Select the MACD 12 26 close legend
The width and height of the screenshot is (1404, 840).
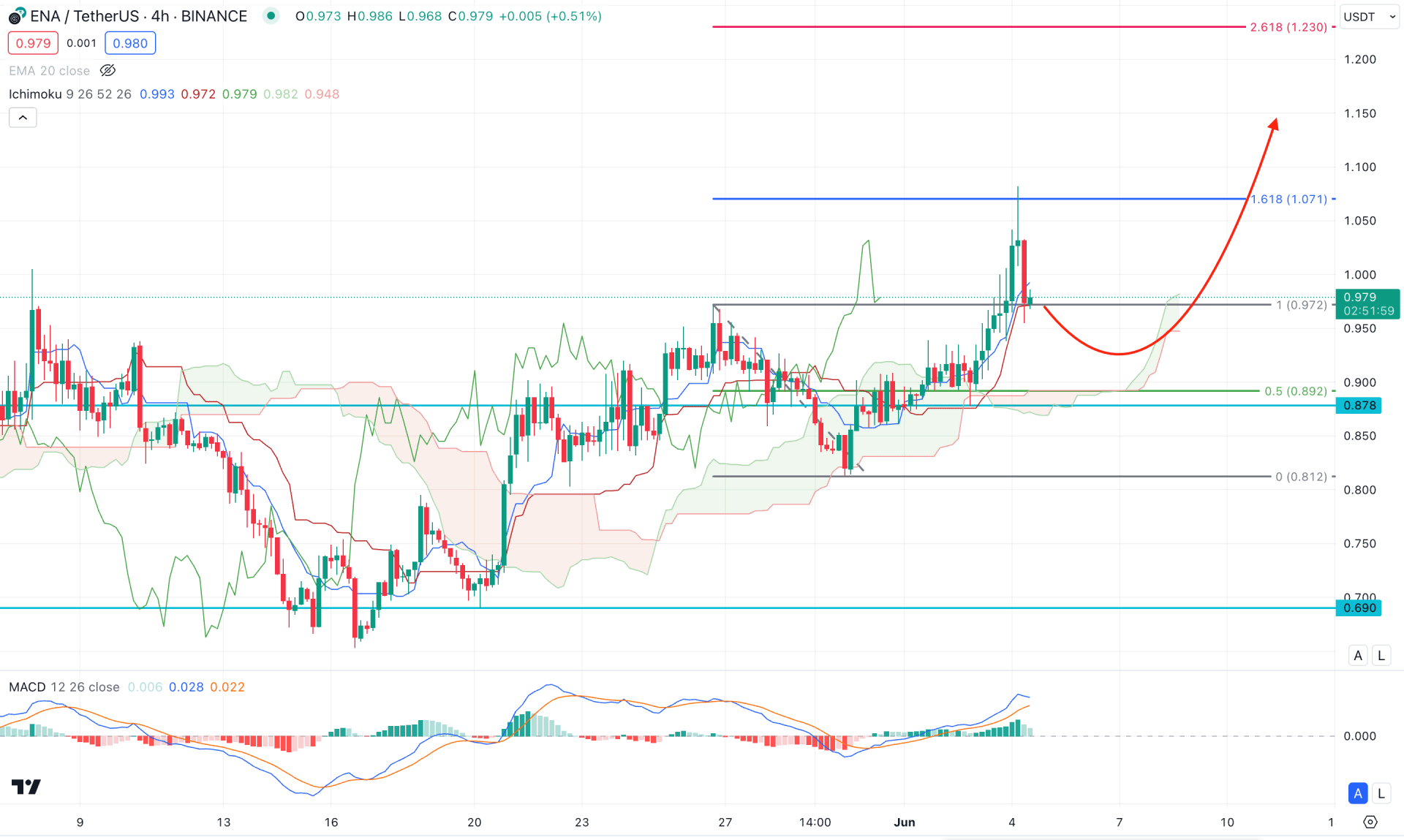64,687
